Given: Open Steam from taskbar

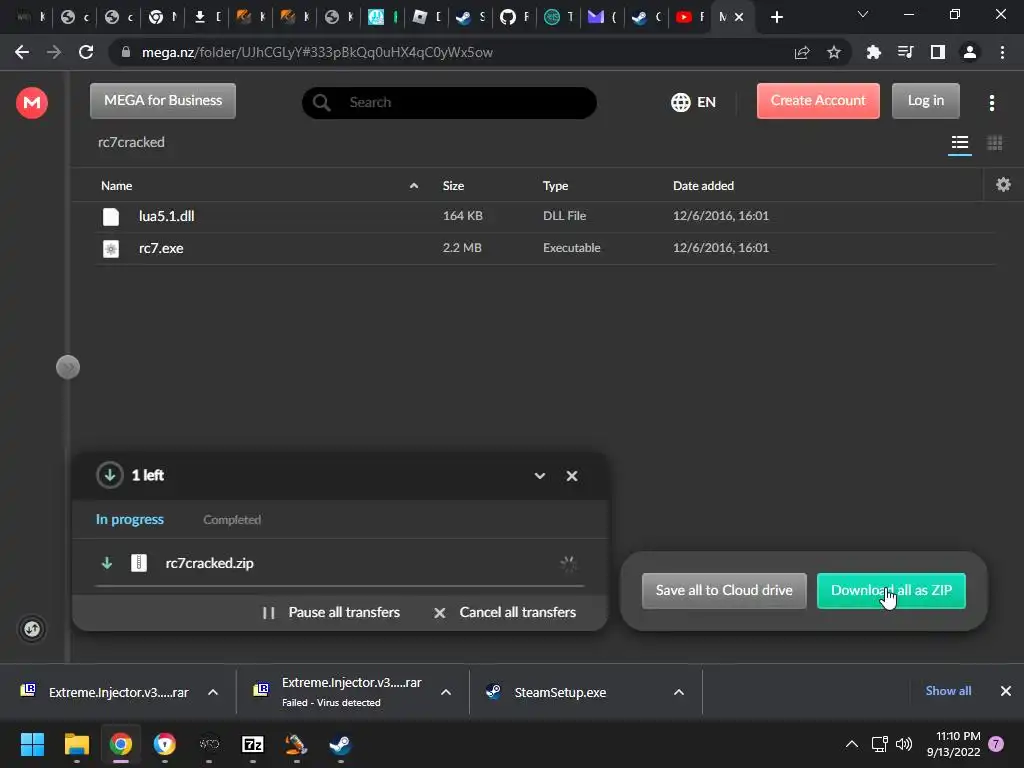Looking at the screenshot, I should (x=340, y=744).
